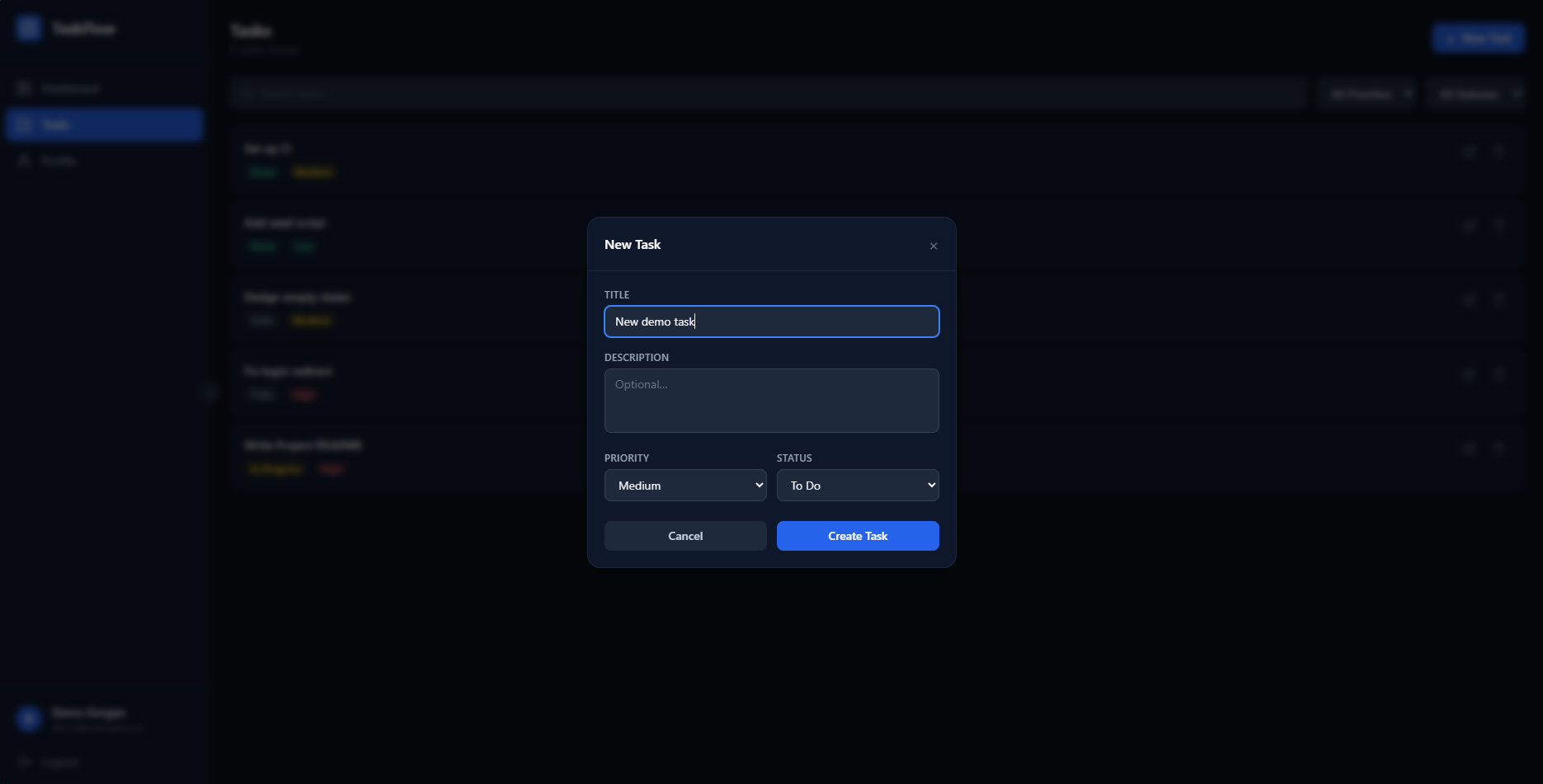This screenshot has height=784, width=1543.
Task: Click the Create Task button
Action: click(x=858, y=536)
